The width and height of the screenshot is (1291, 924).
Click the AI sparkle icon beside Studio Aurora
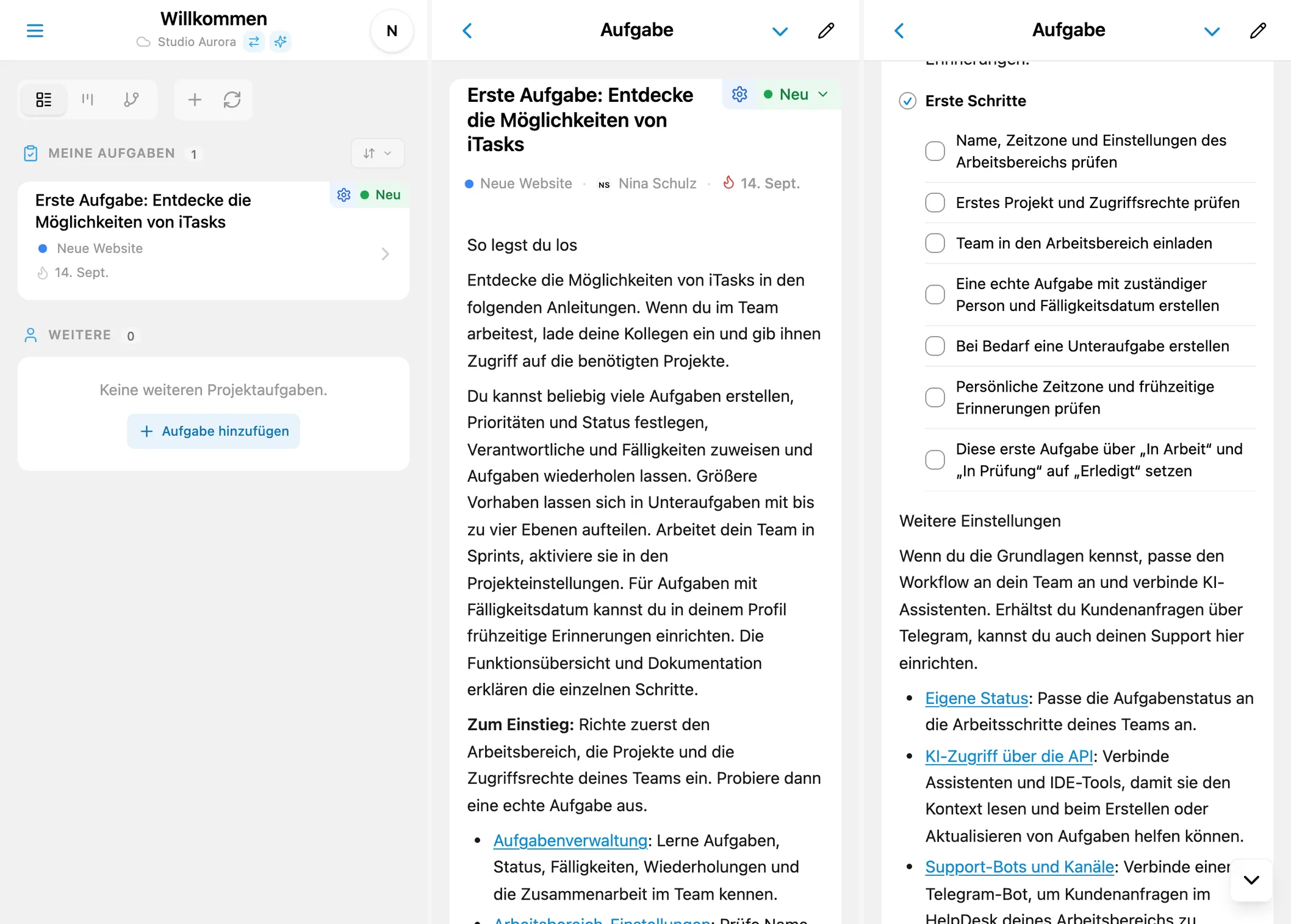pos(280,41)
